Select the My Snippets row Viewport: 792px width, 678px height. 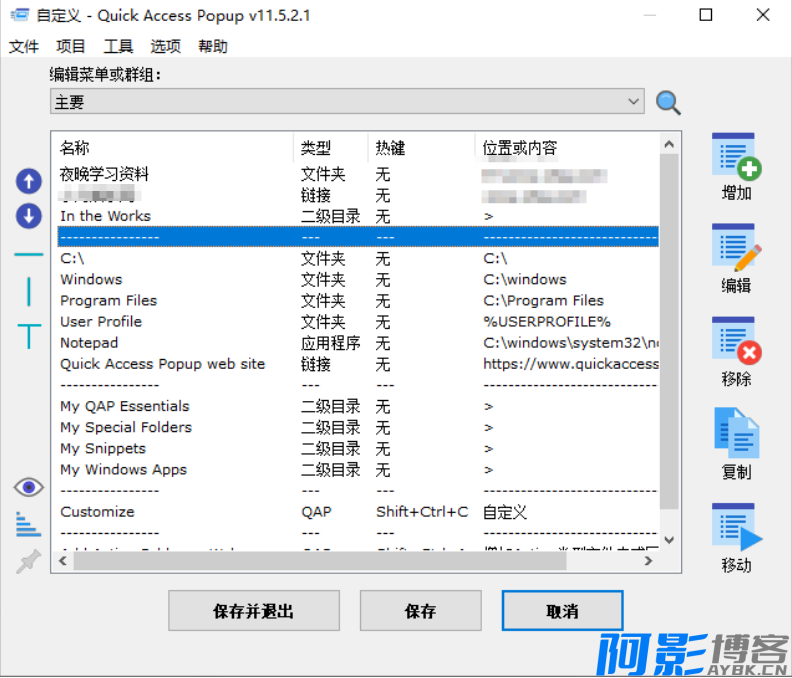358,449
